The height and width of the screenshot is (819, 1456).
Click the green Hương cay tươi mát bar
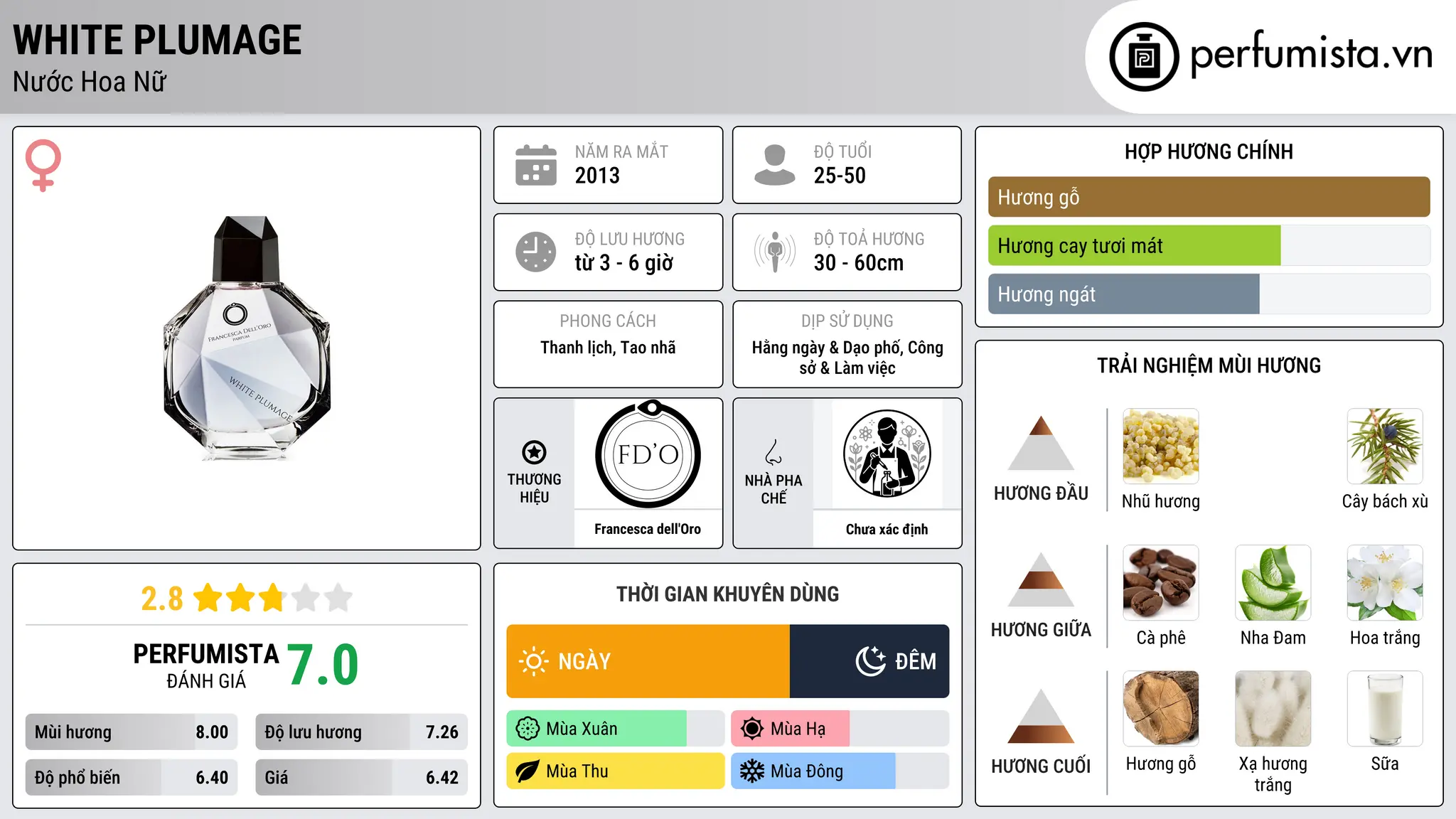pyautogui.click(x=1135, y=246)
